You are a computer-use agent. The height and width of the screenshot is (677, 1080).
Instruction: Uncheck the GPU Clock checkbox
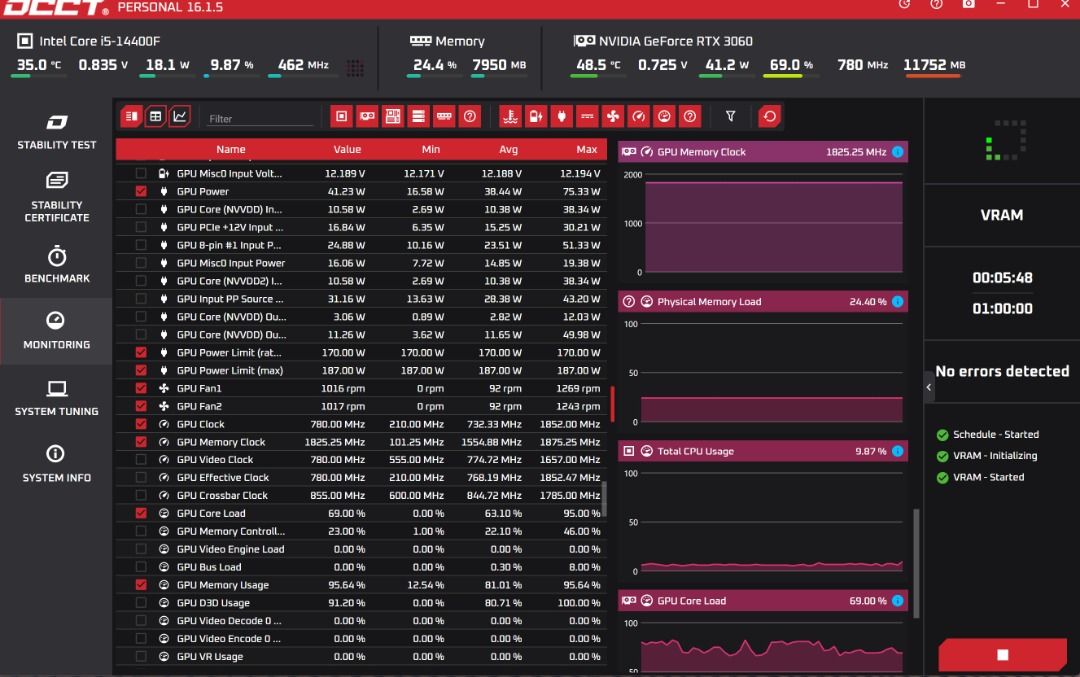pyautogui.click(x=141, y=424)
